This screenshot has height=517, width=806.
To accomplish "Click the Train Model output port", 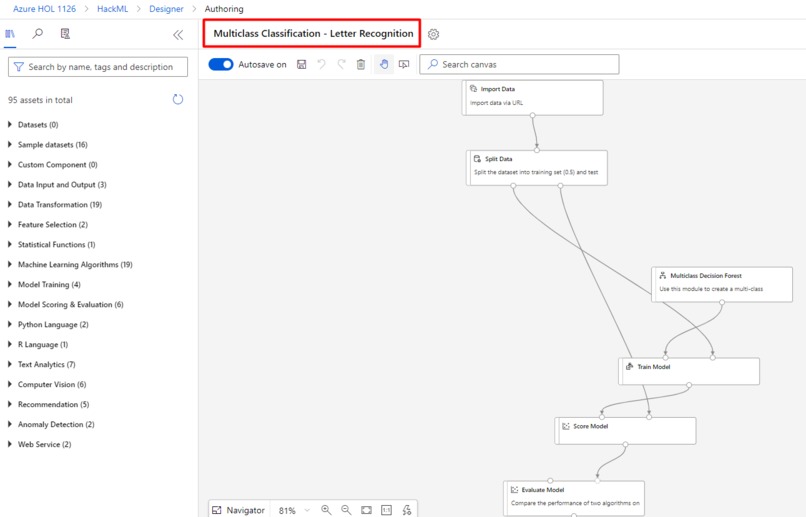I will 689,384.
